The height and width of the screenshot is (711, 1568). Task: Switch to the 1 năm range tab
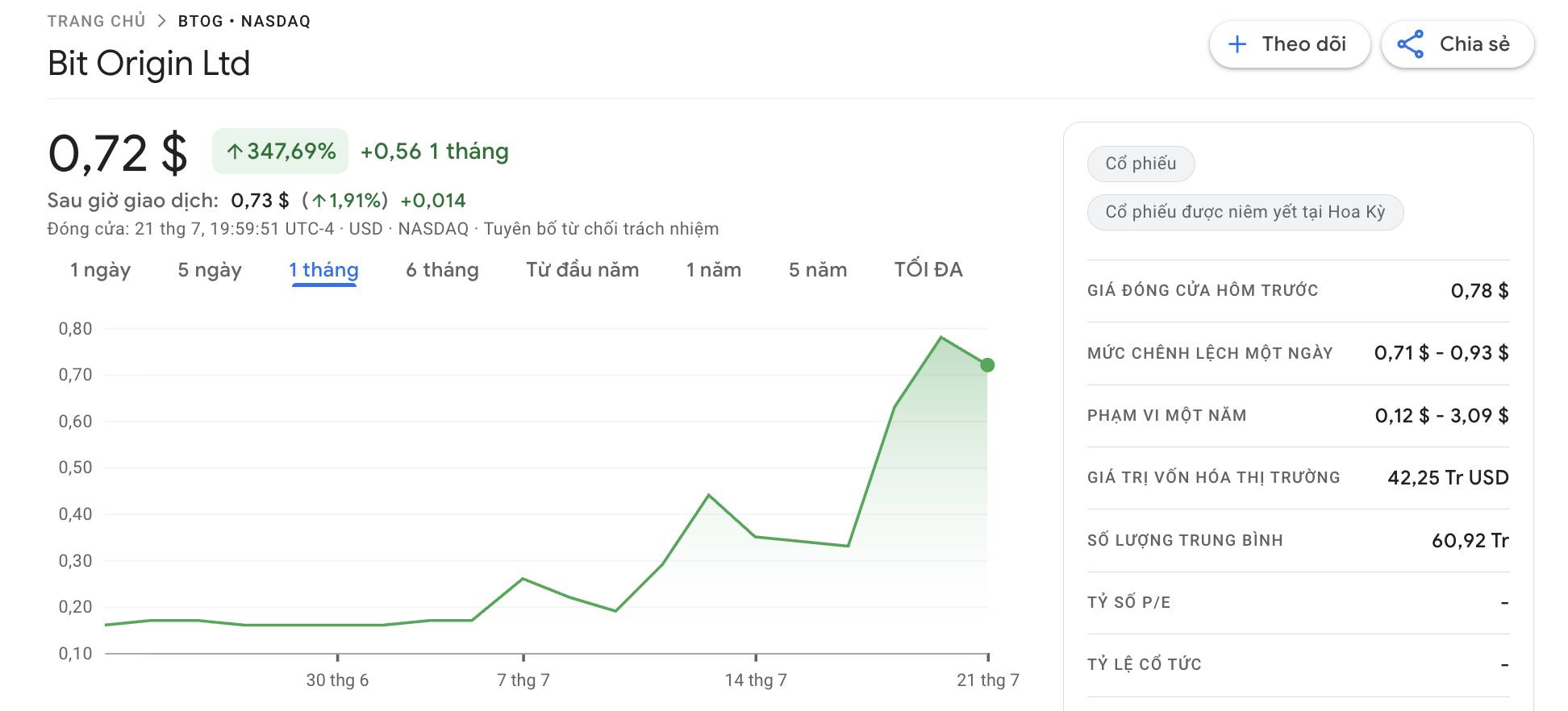coord(714,270)
